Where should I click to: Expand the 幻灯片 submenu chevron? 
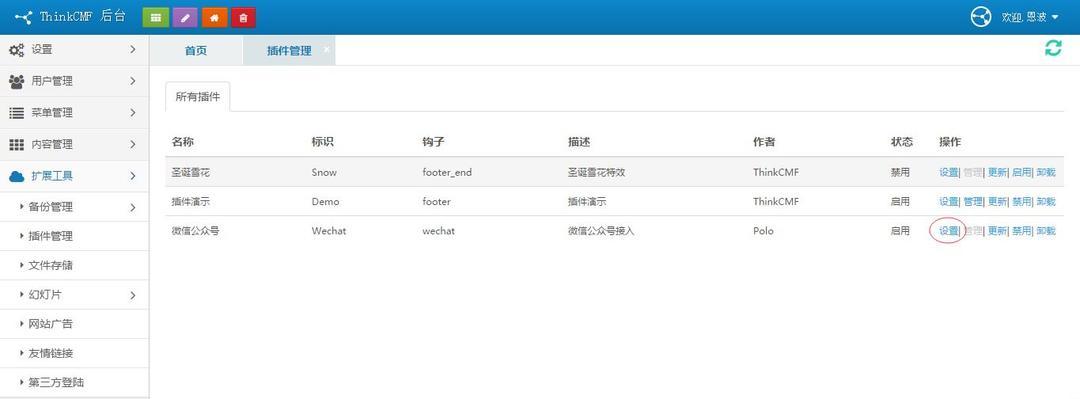[x=133, y=296]
